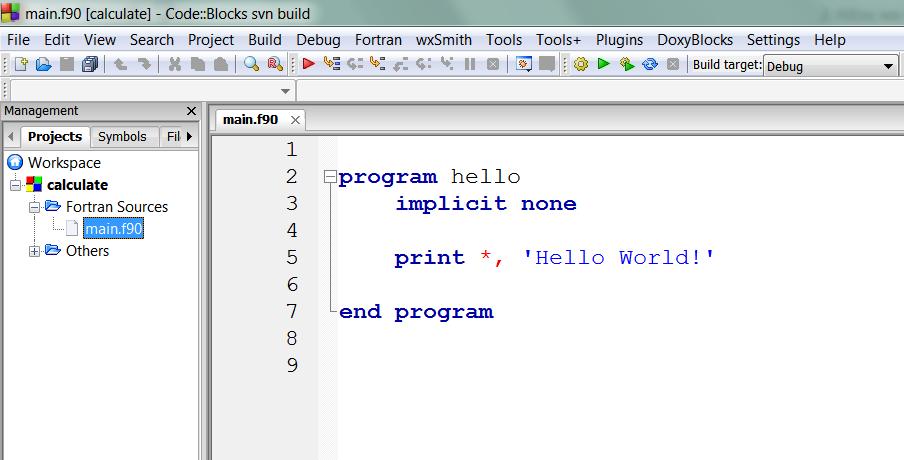Click the Next instruction debug icon

coord(424,64)
